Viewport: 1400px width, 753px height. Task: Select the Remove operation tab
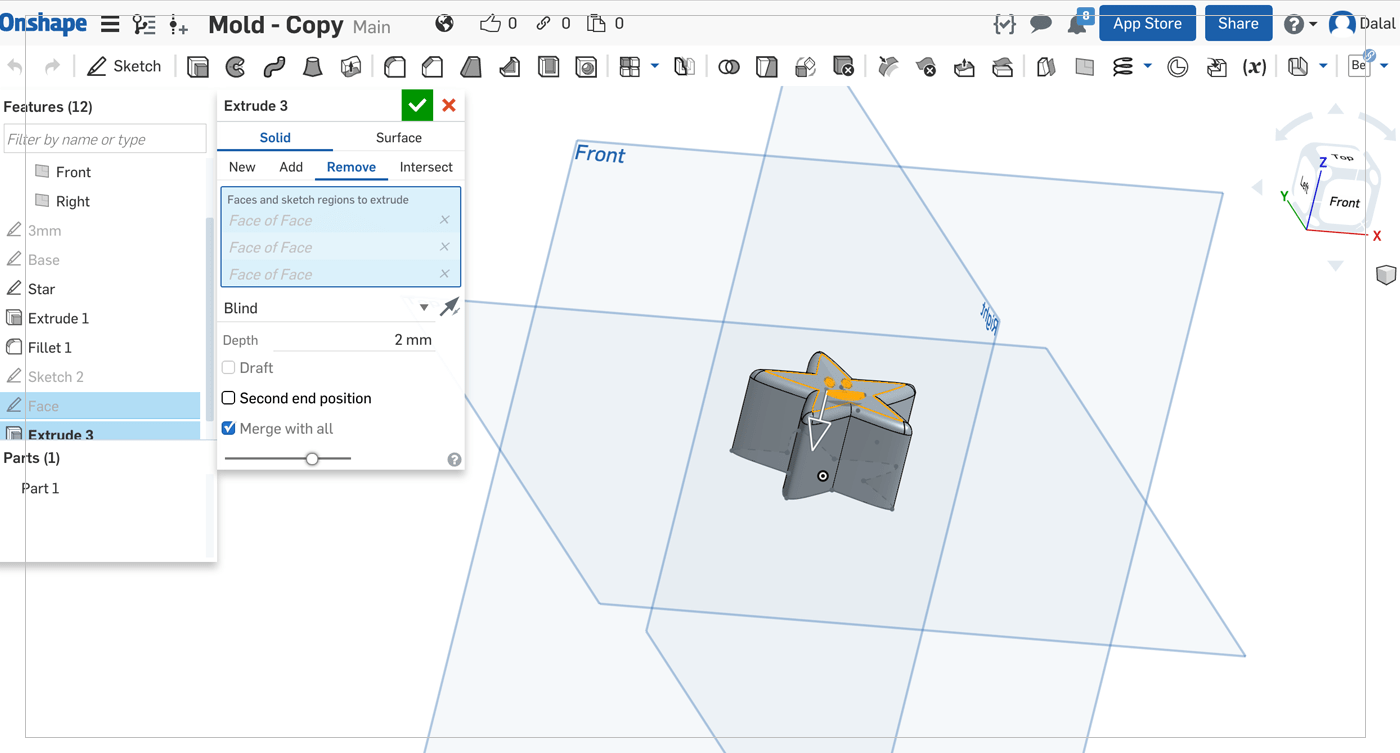tap(351, 167)
